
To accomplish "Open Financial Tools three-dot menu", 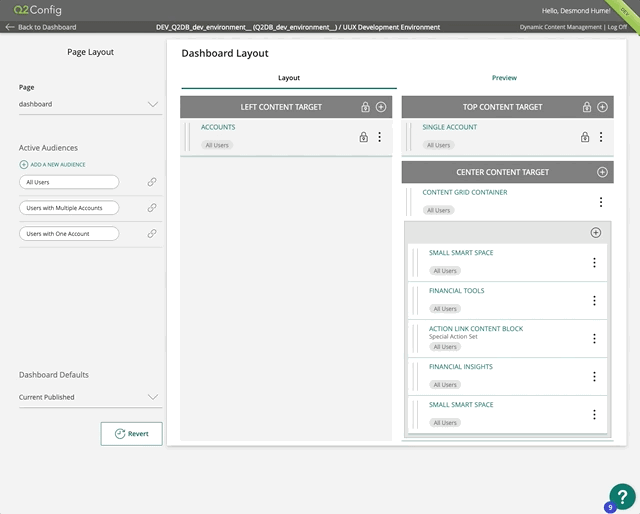I will pos(594,300).
